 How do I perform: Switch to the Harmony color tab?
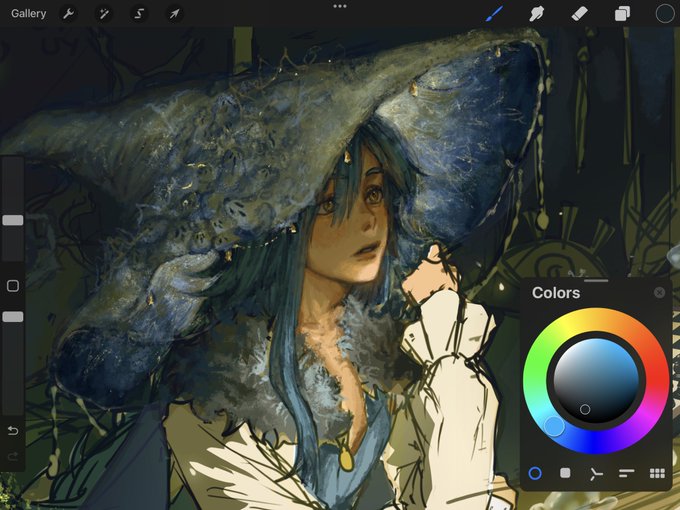click(x=596, y=474)
